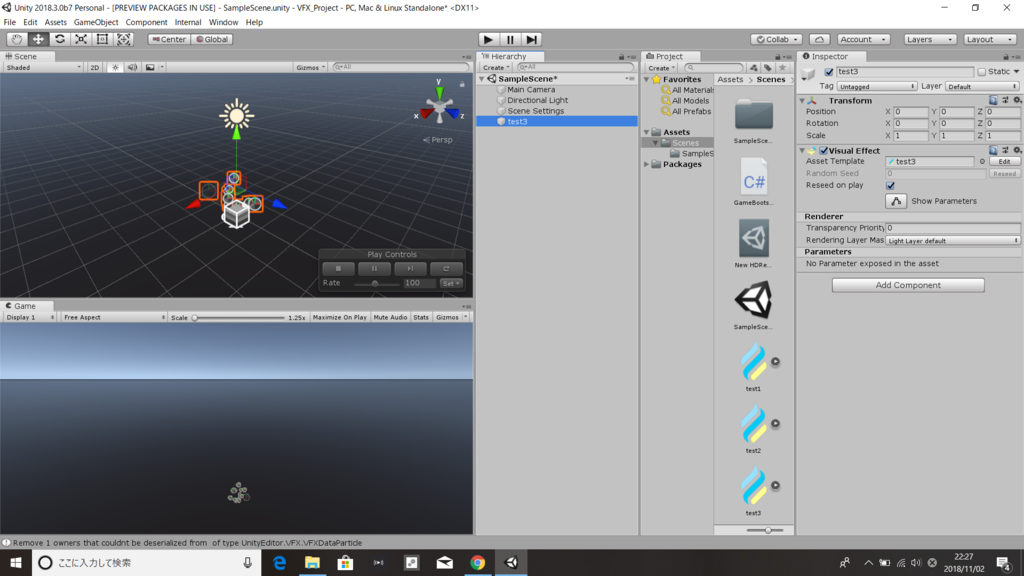Open the Assets menu
This screenshot has width=1024, height=576.
pos(56,22)
